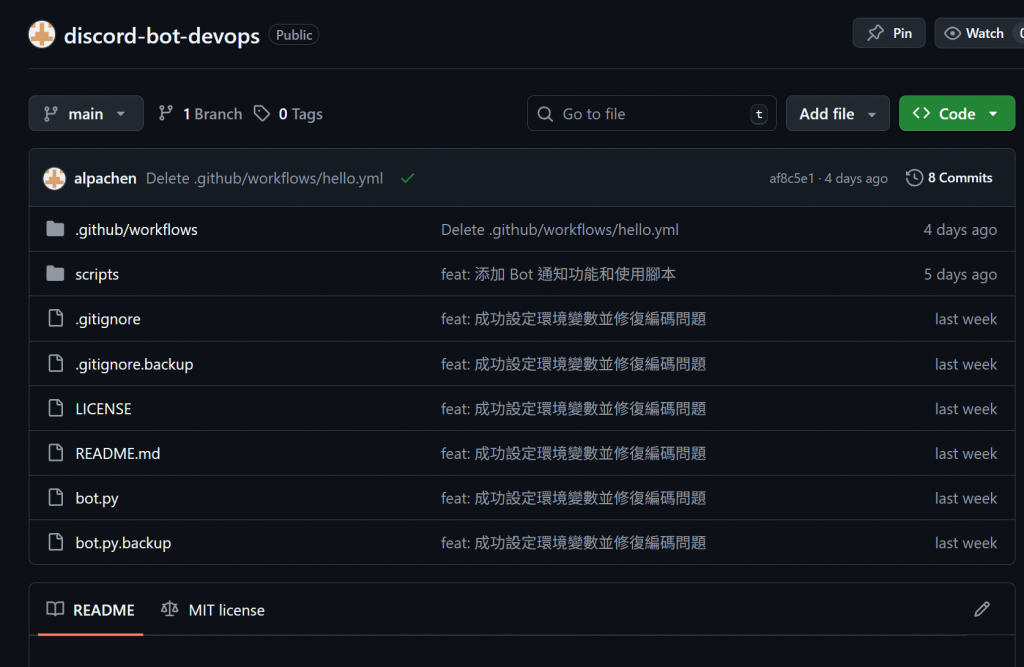This screenshot has width=1024, height=667.
Task: Click the '4 days ago' timestamp of .github/workflows
Action: click(x=960, y=230)
